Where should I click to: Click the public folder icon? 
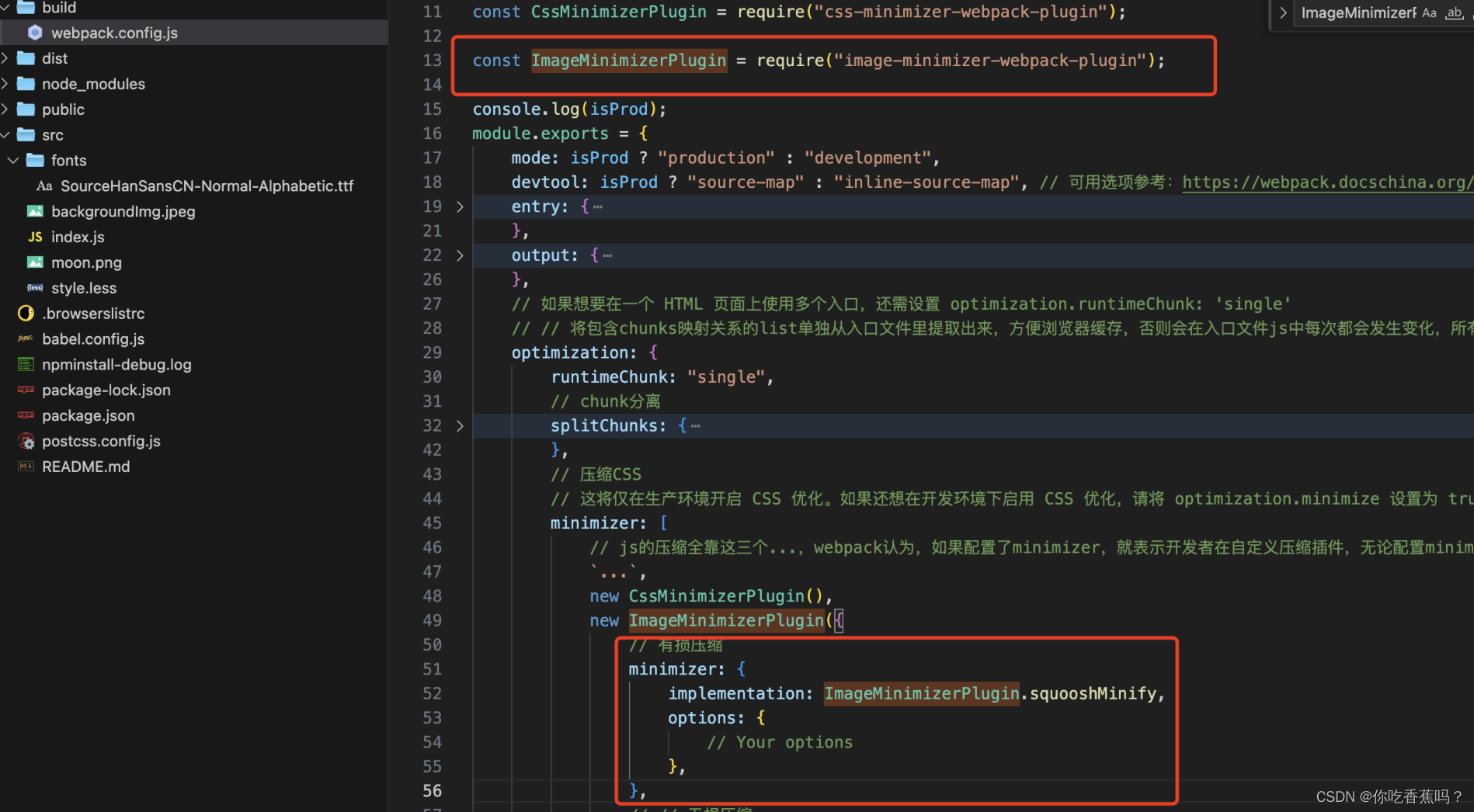coord(26,109)
